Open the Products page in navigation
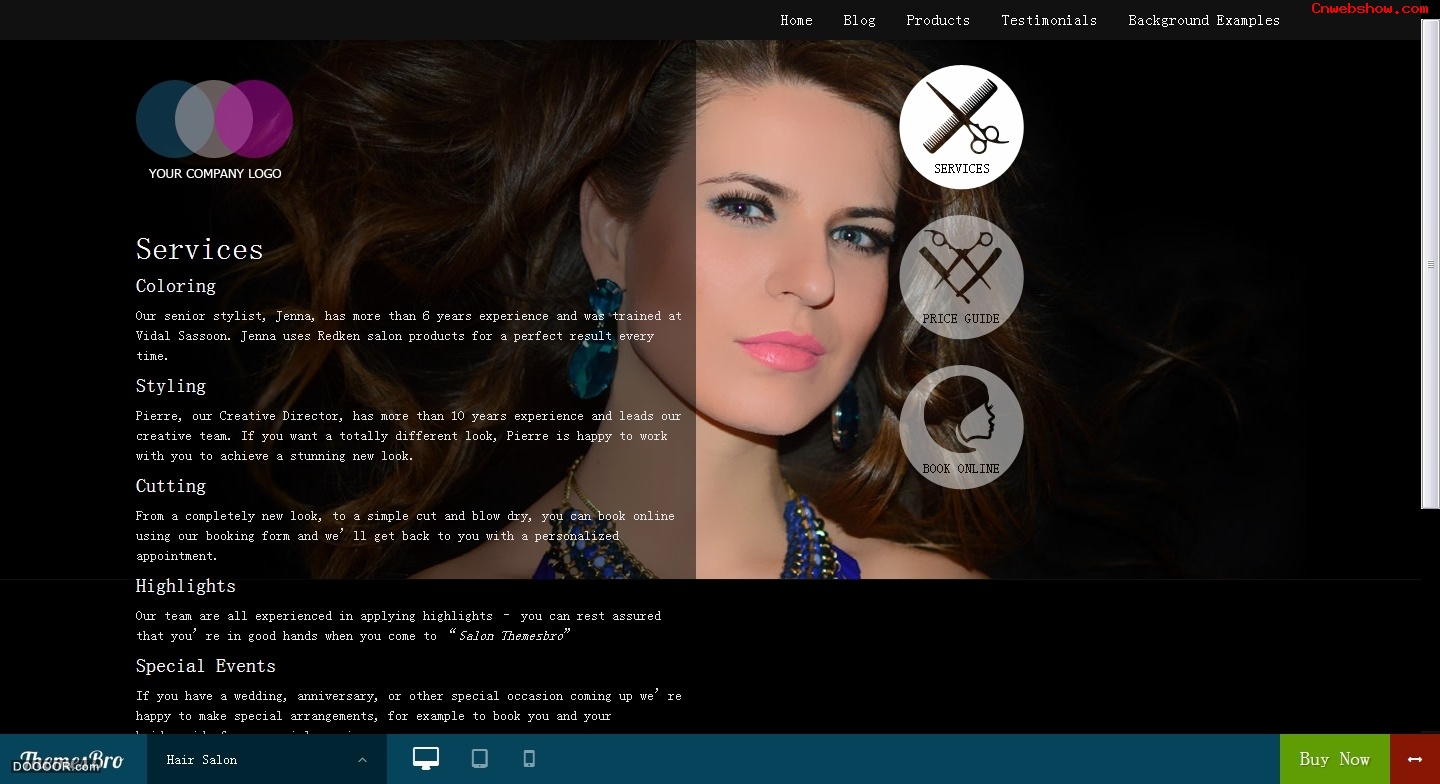 pyautogui.click(x=938, y=20)
